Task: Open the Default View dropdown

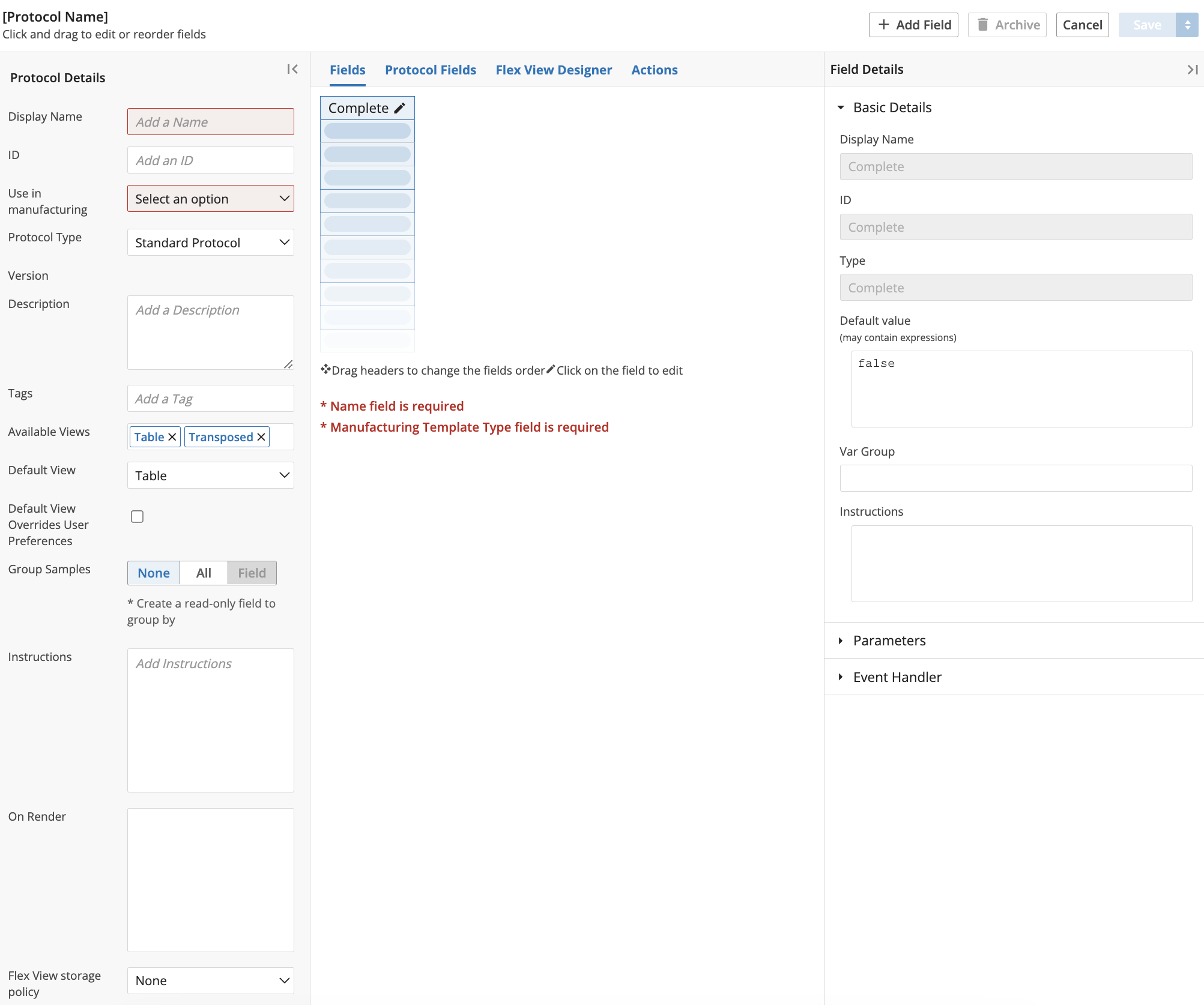Action: (211, 475)
